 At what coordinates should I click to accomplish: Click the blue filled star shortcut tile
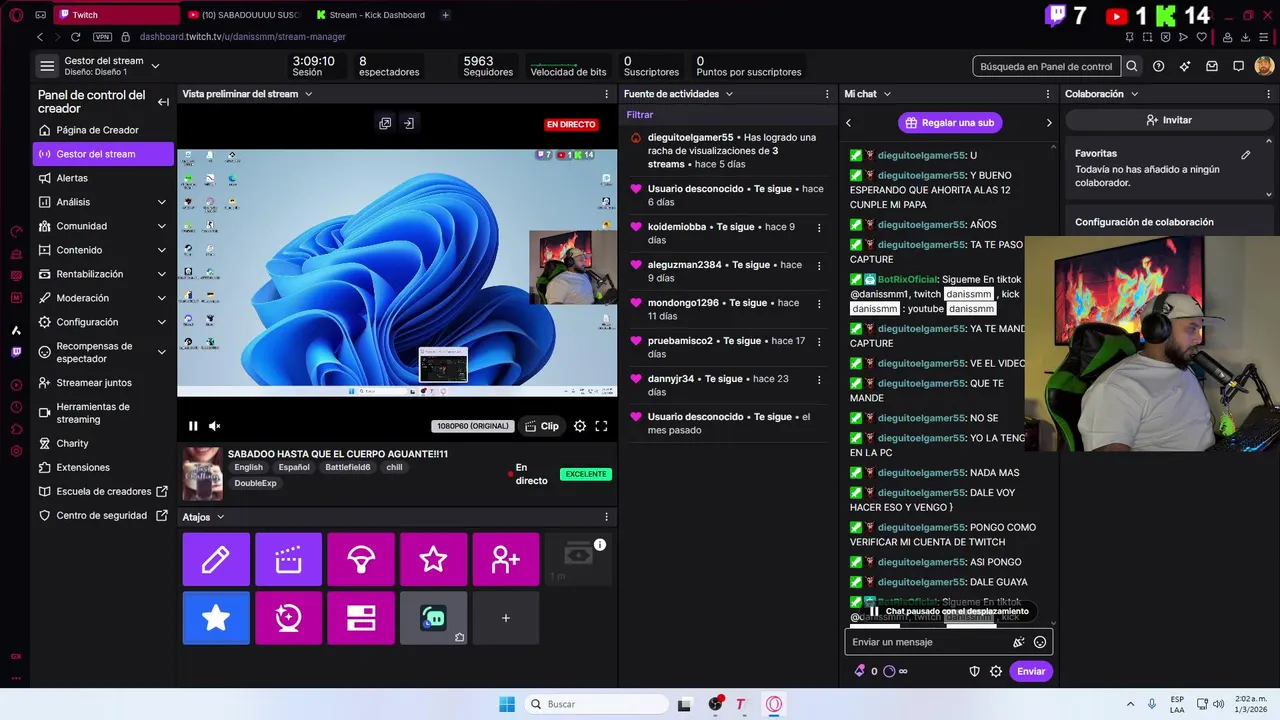[x=216, y=618]
